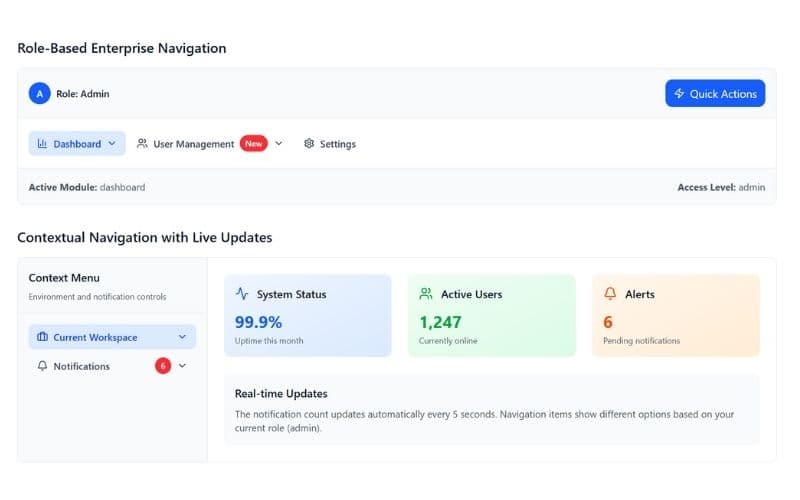Click the 1,247 active users count
This screenshot has height=500, width=800.
coord(440,322)
